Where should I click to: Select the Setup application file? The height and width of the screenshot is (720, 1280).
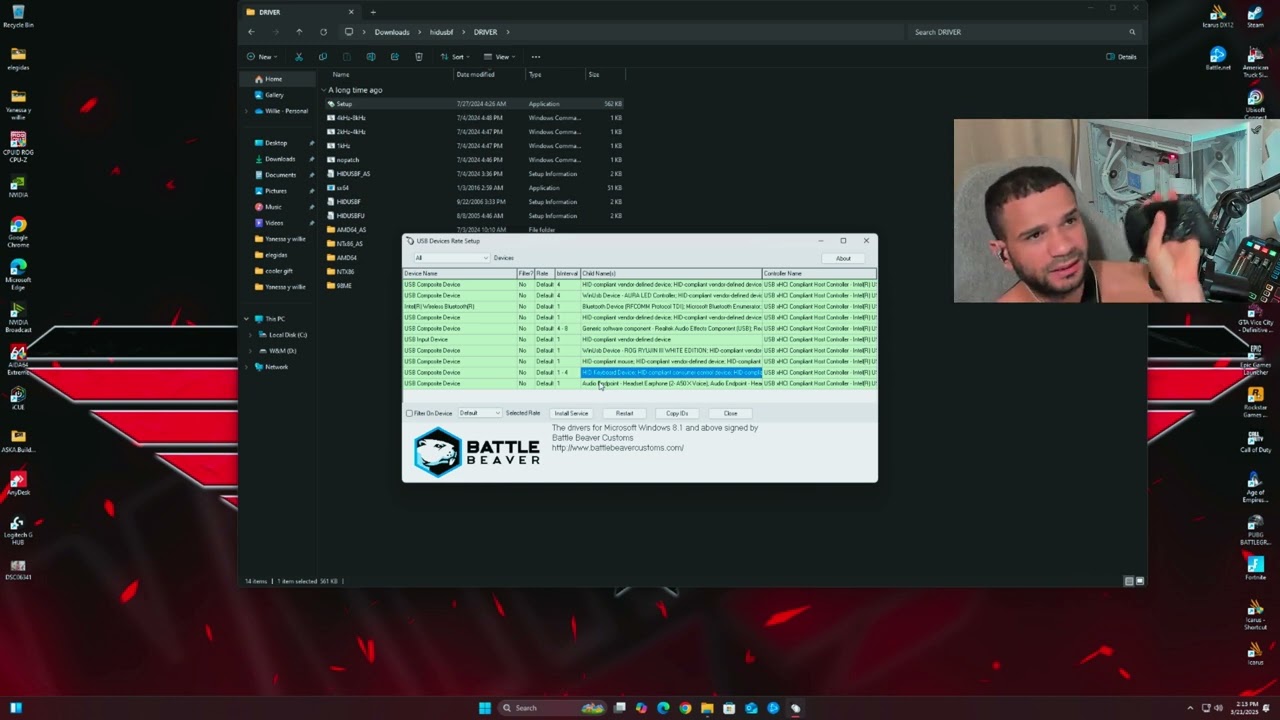point(475,104)
